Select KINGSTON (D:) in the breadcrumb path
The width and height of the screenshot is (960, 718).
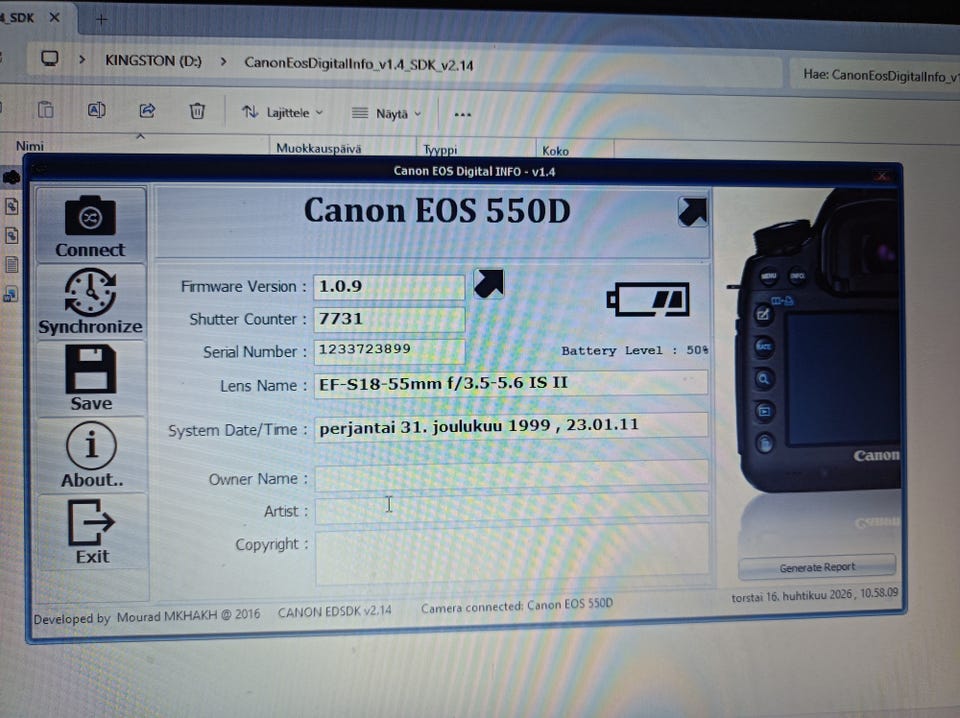tap(153, 61)
